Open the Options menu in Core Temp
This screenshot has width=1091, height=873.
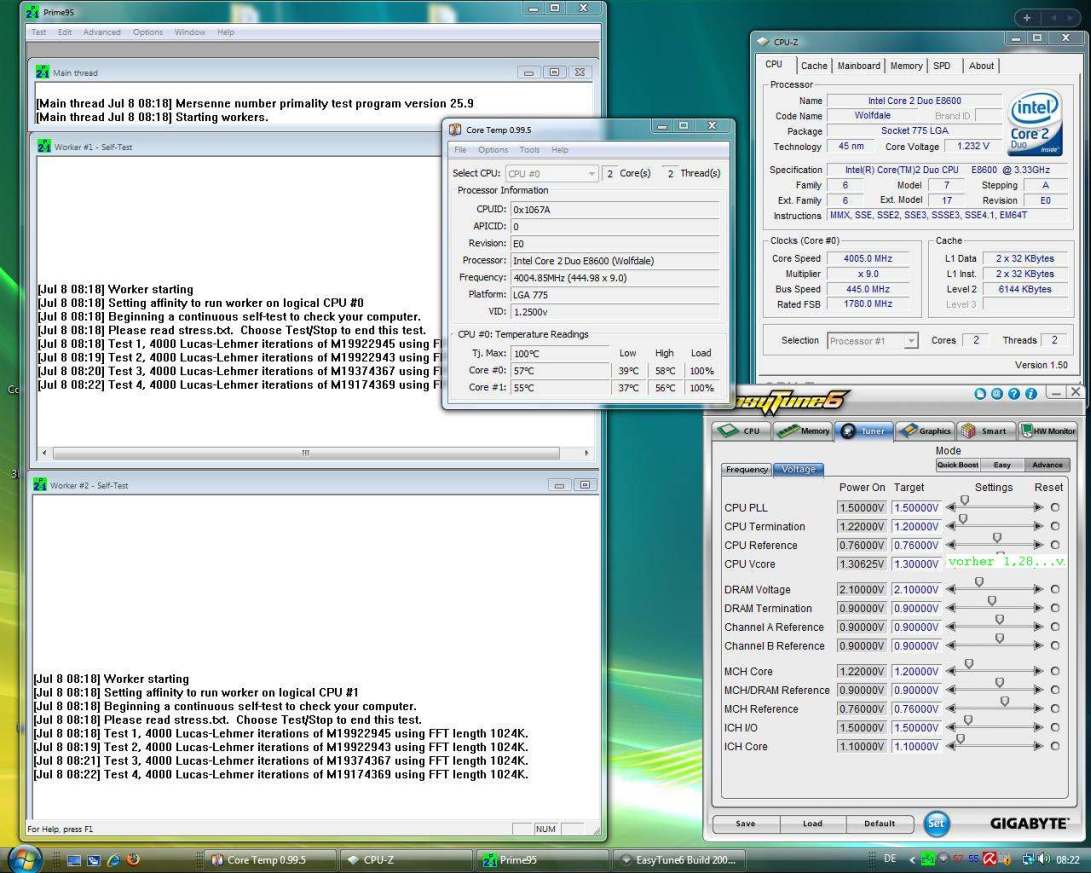coord(493,150)
